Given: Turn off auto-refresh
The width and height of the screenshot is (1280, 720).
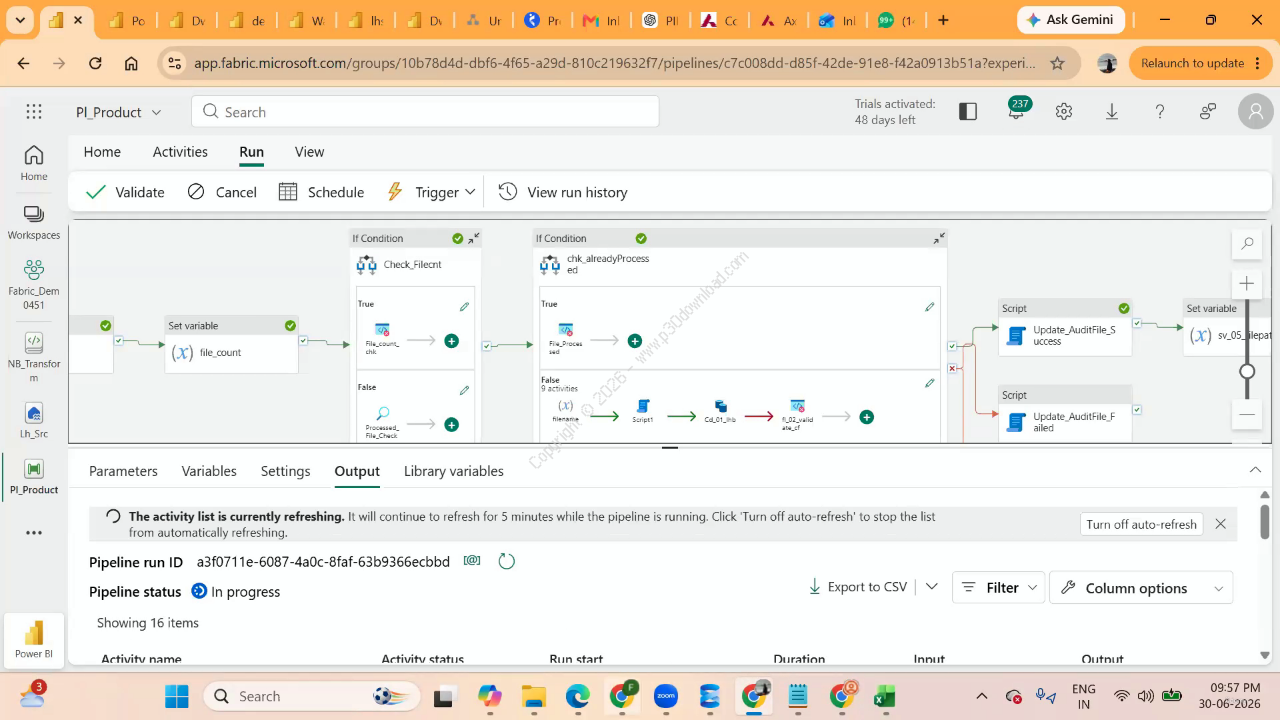Looking at the screenshot, I should point(1141,524).
